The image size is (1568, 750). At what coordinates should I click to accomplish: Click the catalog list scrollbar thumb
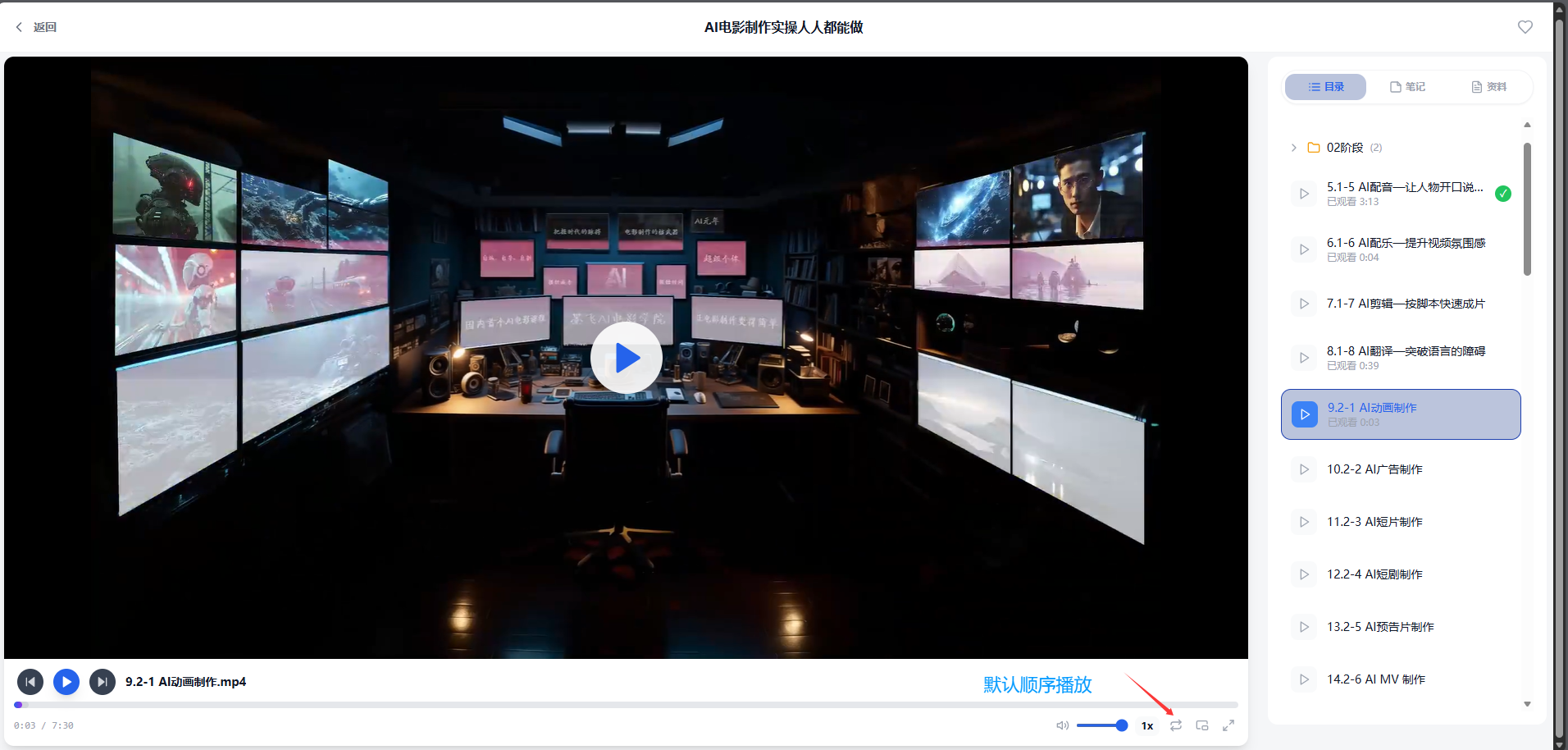click(1527, 209)
